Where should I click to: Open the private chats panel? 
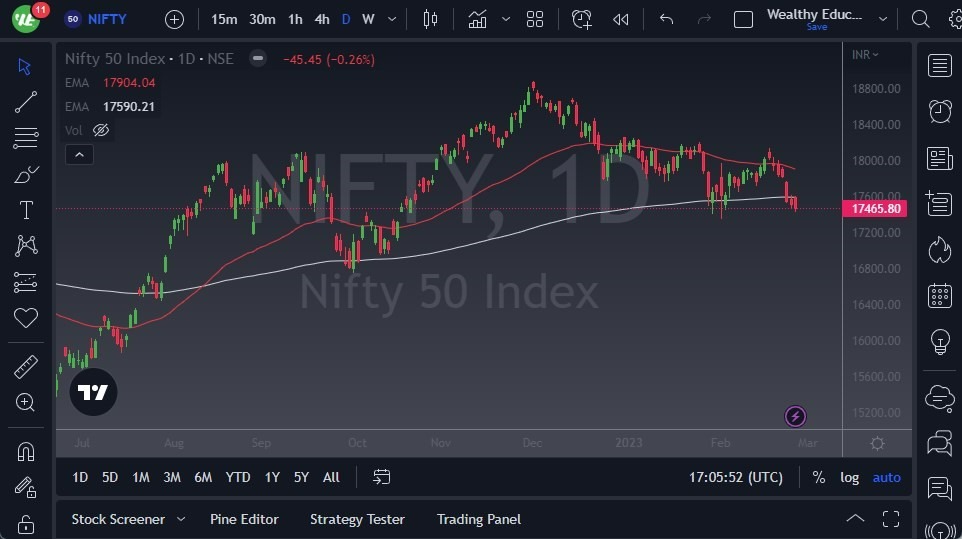[x=940, y=443]
